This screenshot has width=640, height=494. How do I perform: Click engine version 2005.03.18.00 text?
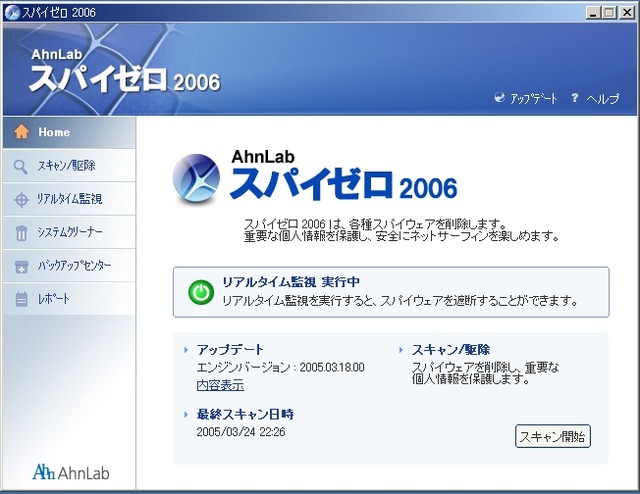(x=332, y=367)
